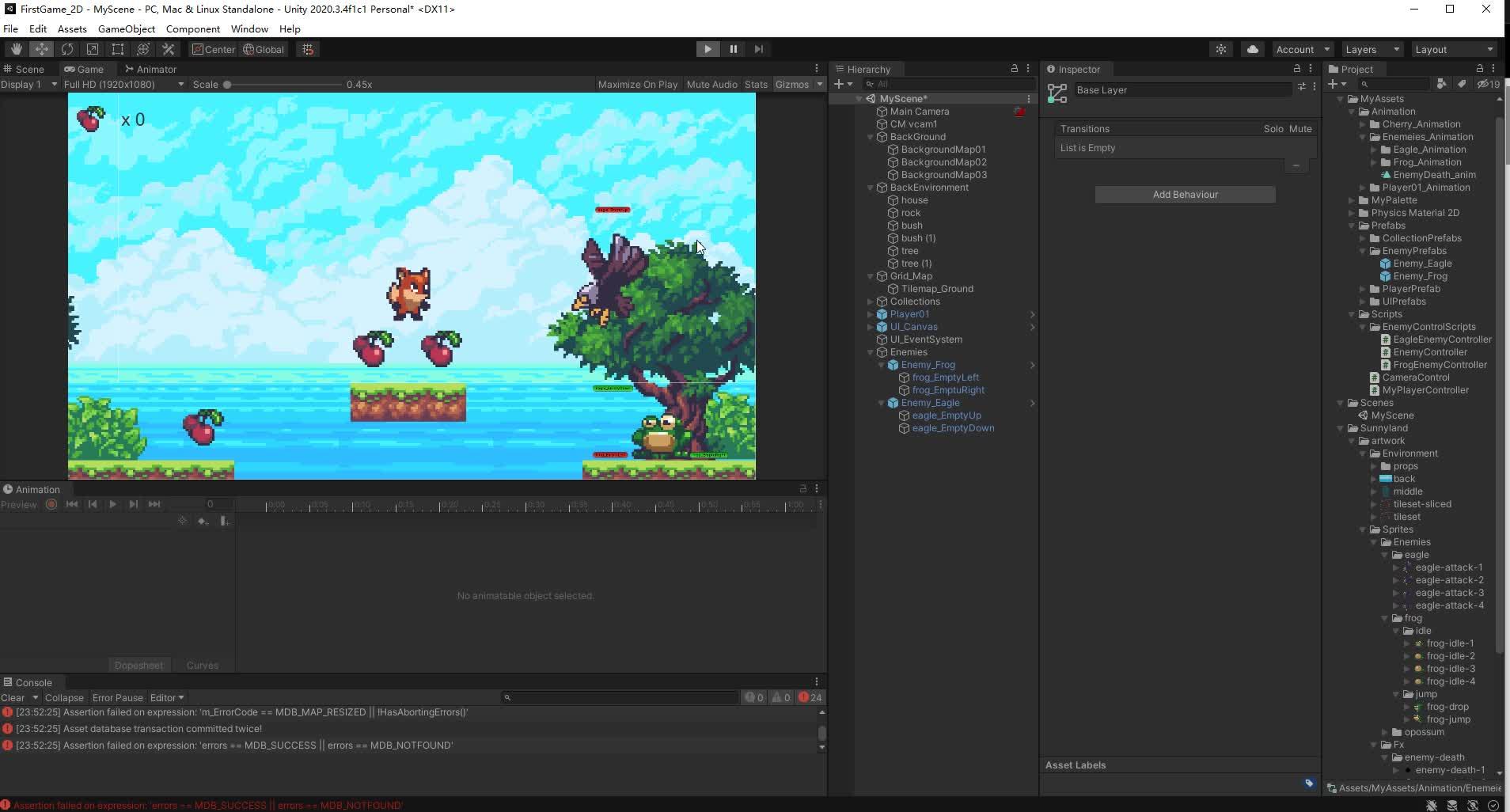Open the Layers dropdown
1510x812 pixels.
(1372, 49)
